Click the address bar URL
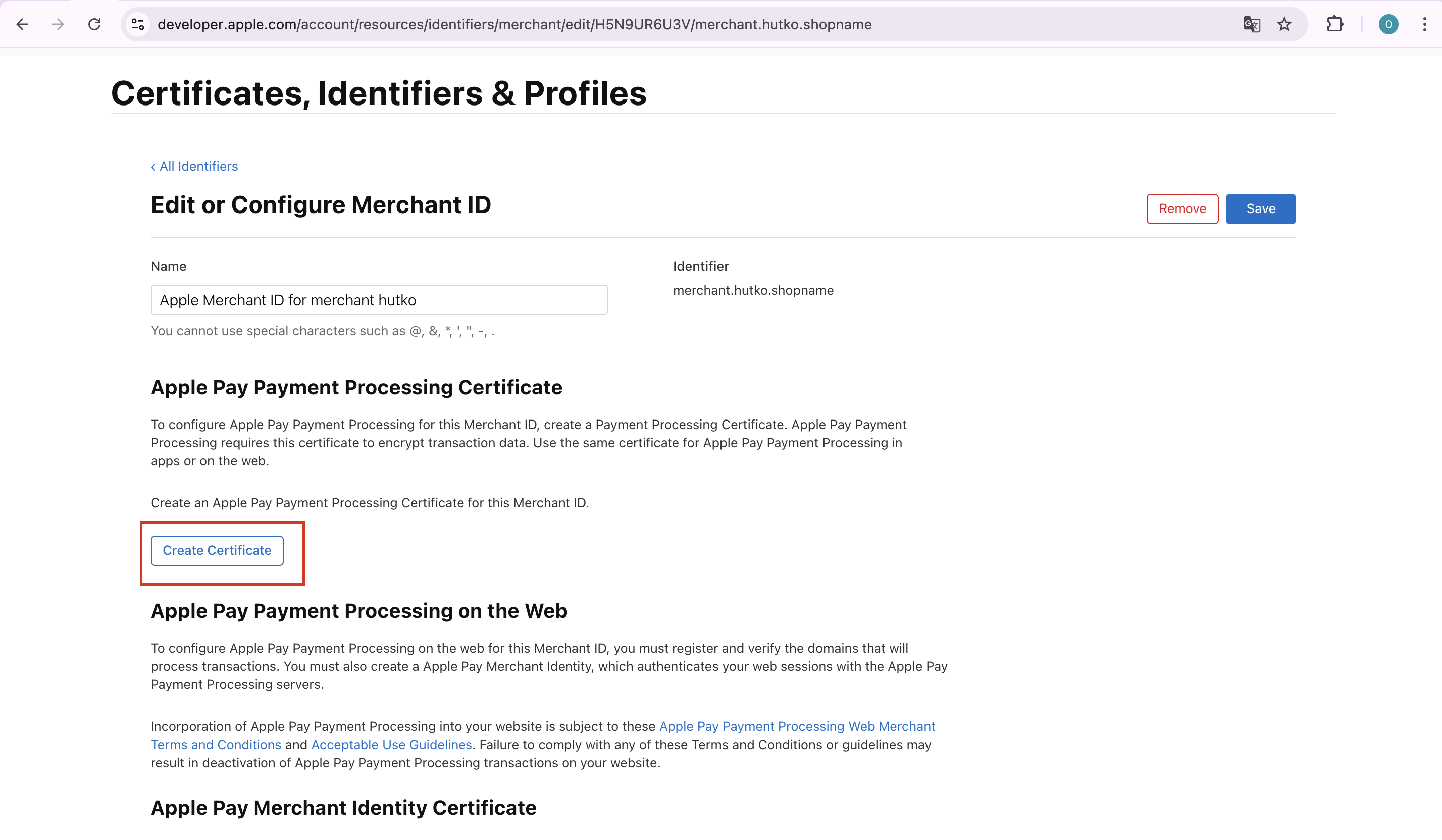 click(x=514, y=24)
